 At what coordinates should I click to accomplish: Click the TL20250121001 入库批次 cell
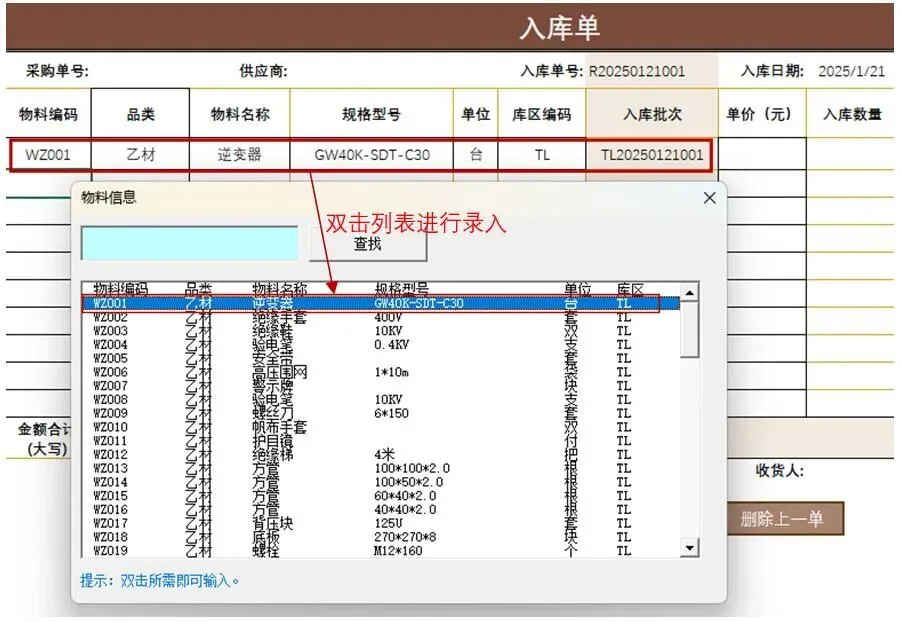[x=652, y=155]
